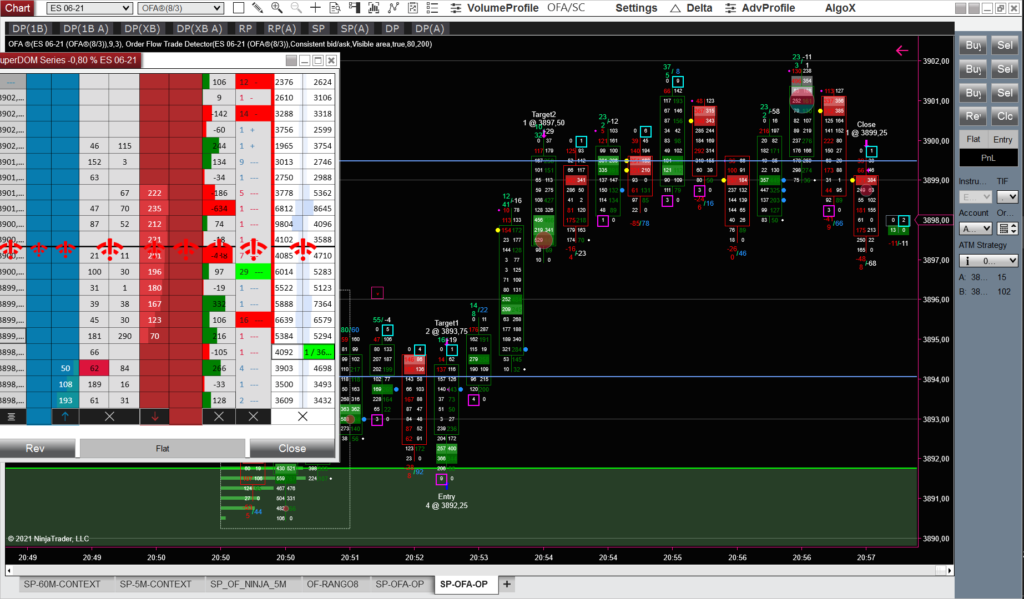Toggle the DP(1B A) button
Screen dimensions: 1024x599
(85, 29)
